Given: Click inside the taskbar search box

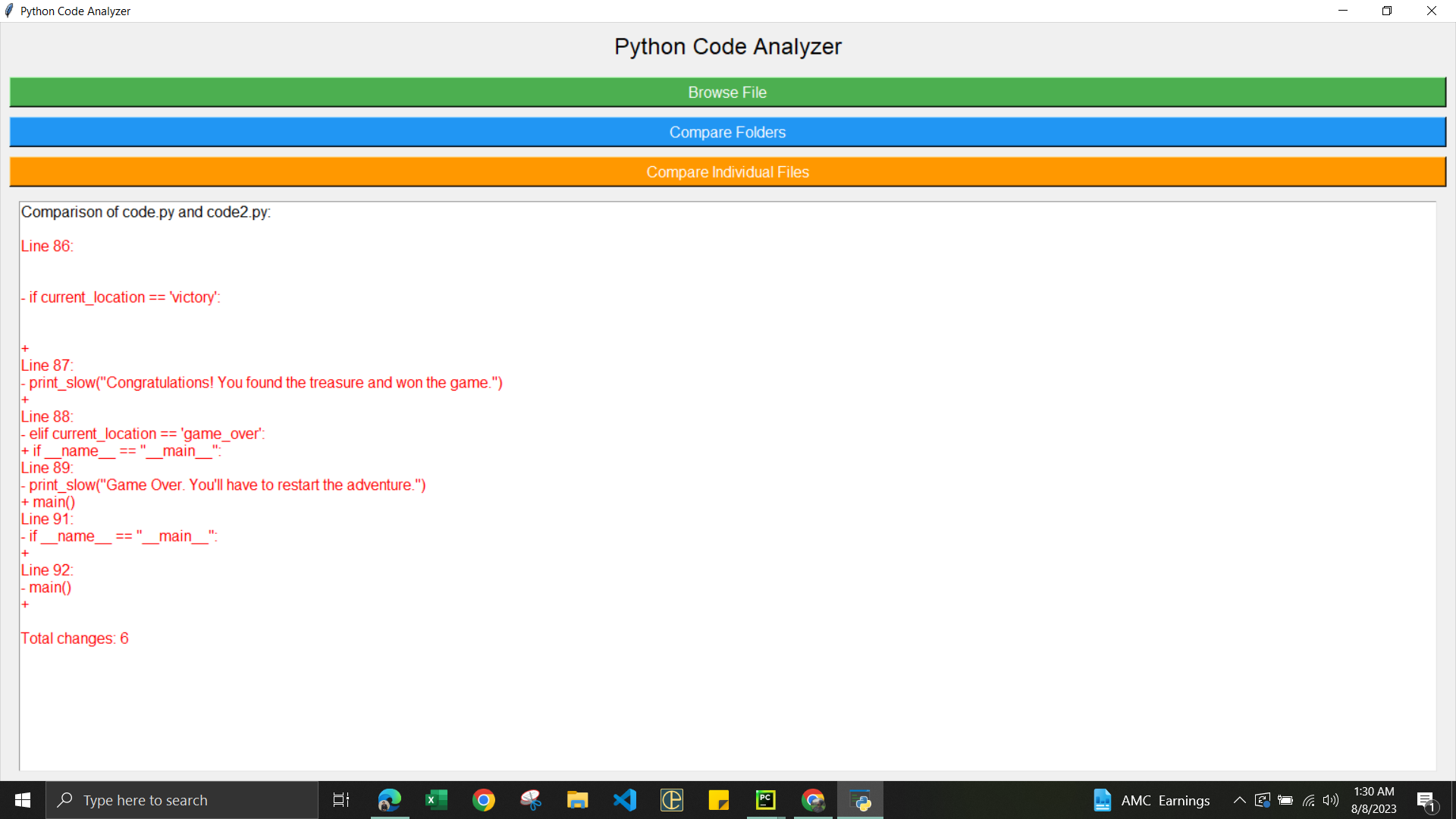Looking at the screenshot, I should (x=182, y=800).
